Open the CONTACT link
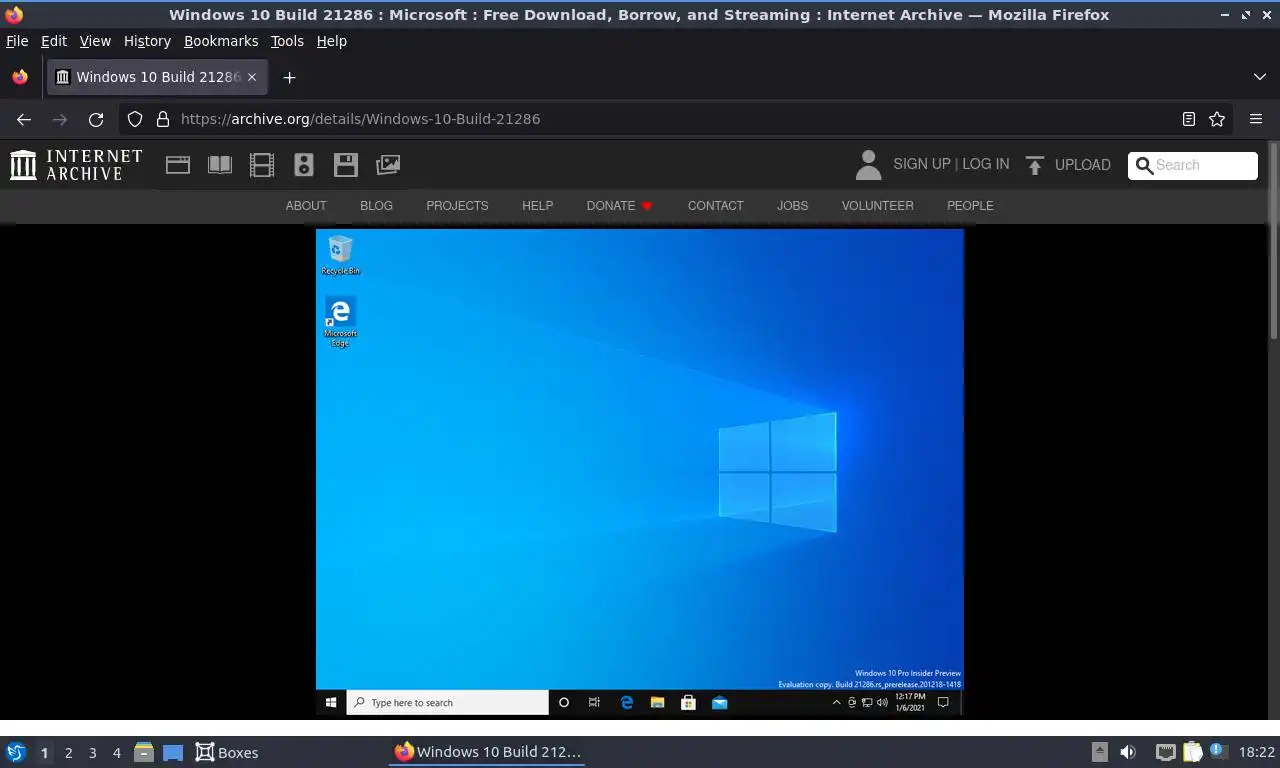Image resolution: width=1280 pixels, height=768 pixels. pyautogui.click(x=715, y=206)
